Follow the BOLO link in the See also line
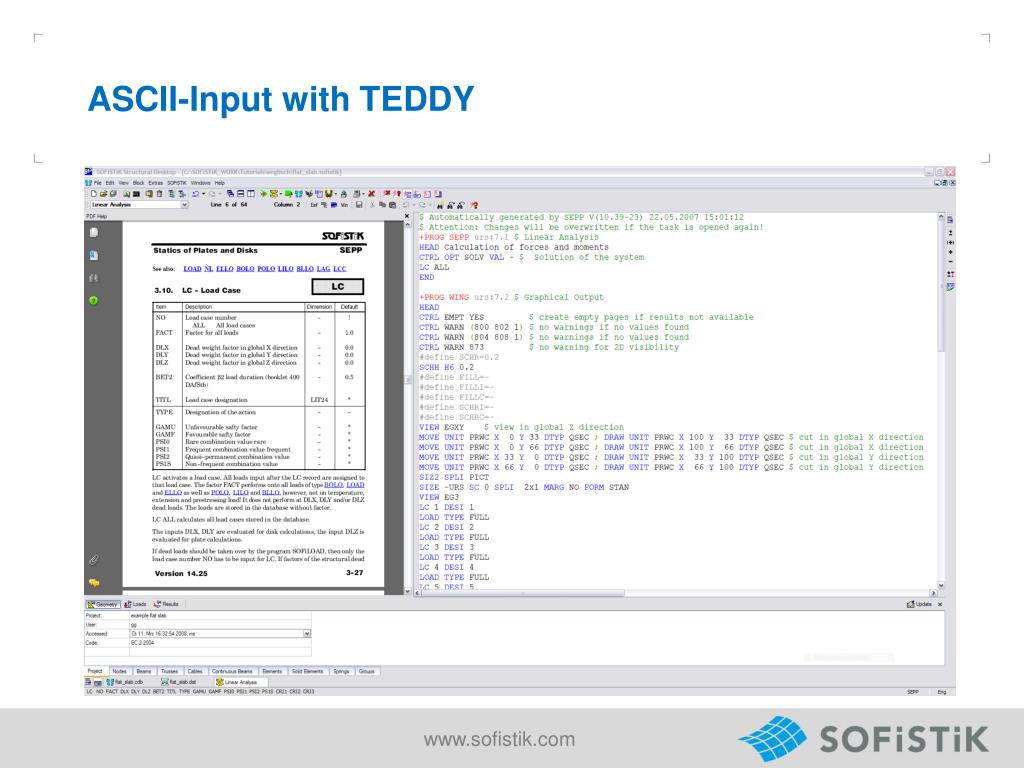The width and height of the screenshot is (1024, 768). [x=246, y=269]
